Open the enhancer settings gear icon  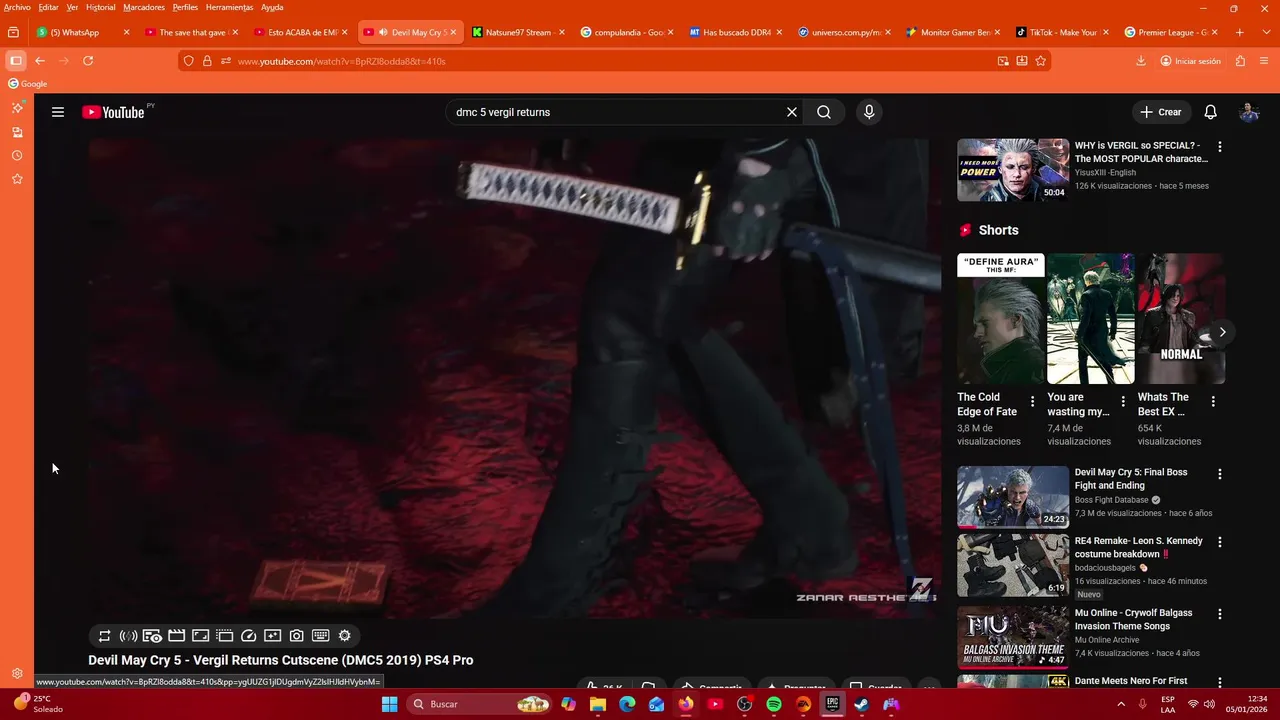[344, 636]
